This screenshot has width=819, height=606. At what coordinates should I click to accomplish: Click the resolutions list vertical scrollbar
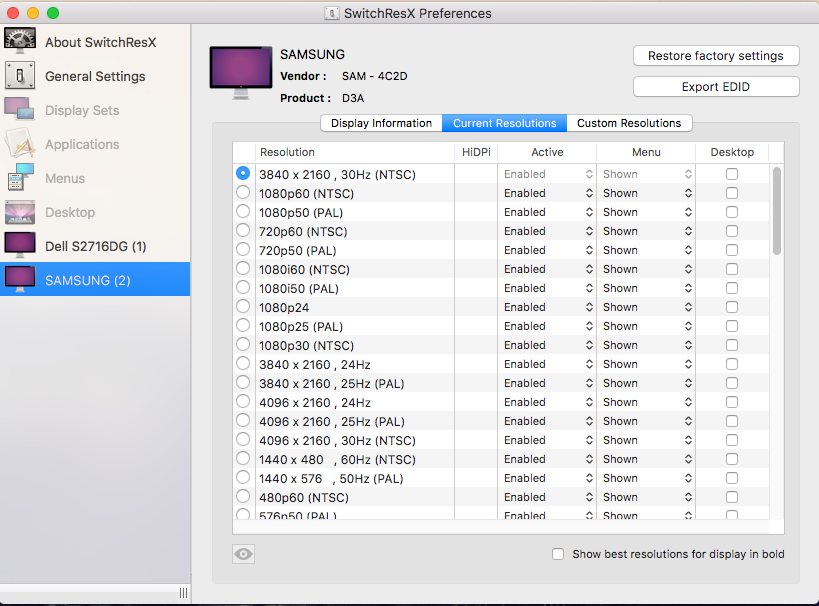pyautogui.click(x=777, y=211)
